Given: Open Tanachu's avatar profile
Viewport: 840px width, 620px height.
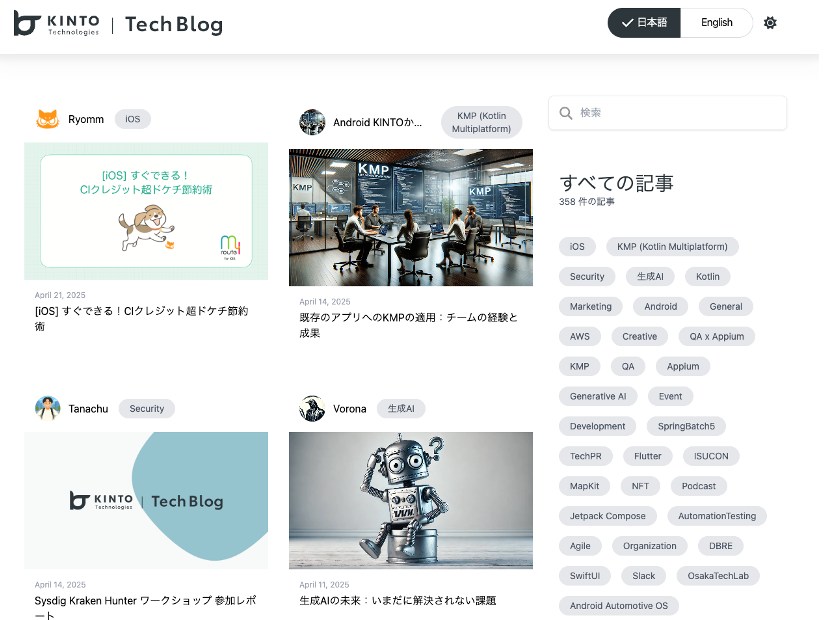Looking at the screenshot, I should click(48, 408).
